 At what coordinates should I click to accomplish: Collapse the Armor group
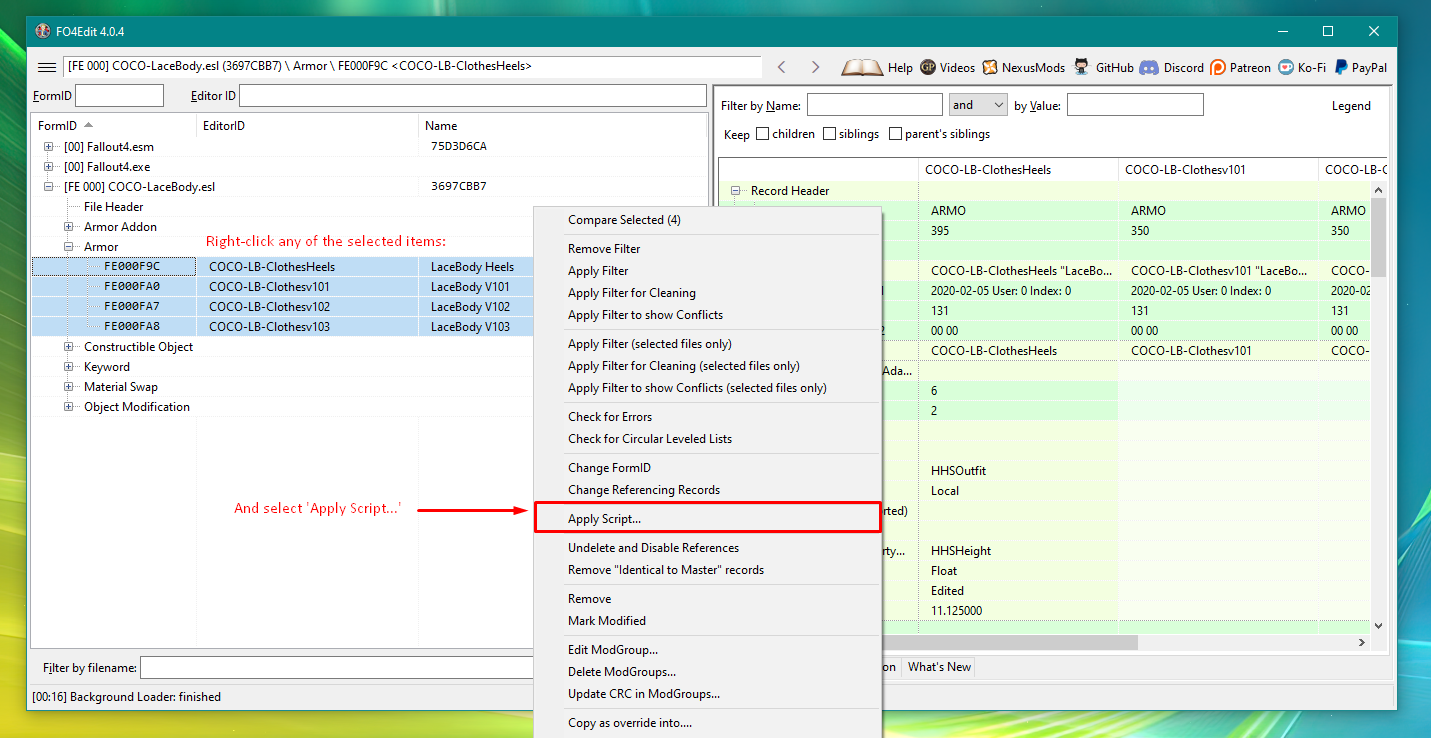68,247
